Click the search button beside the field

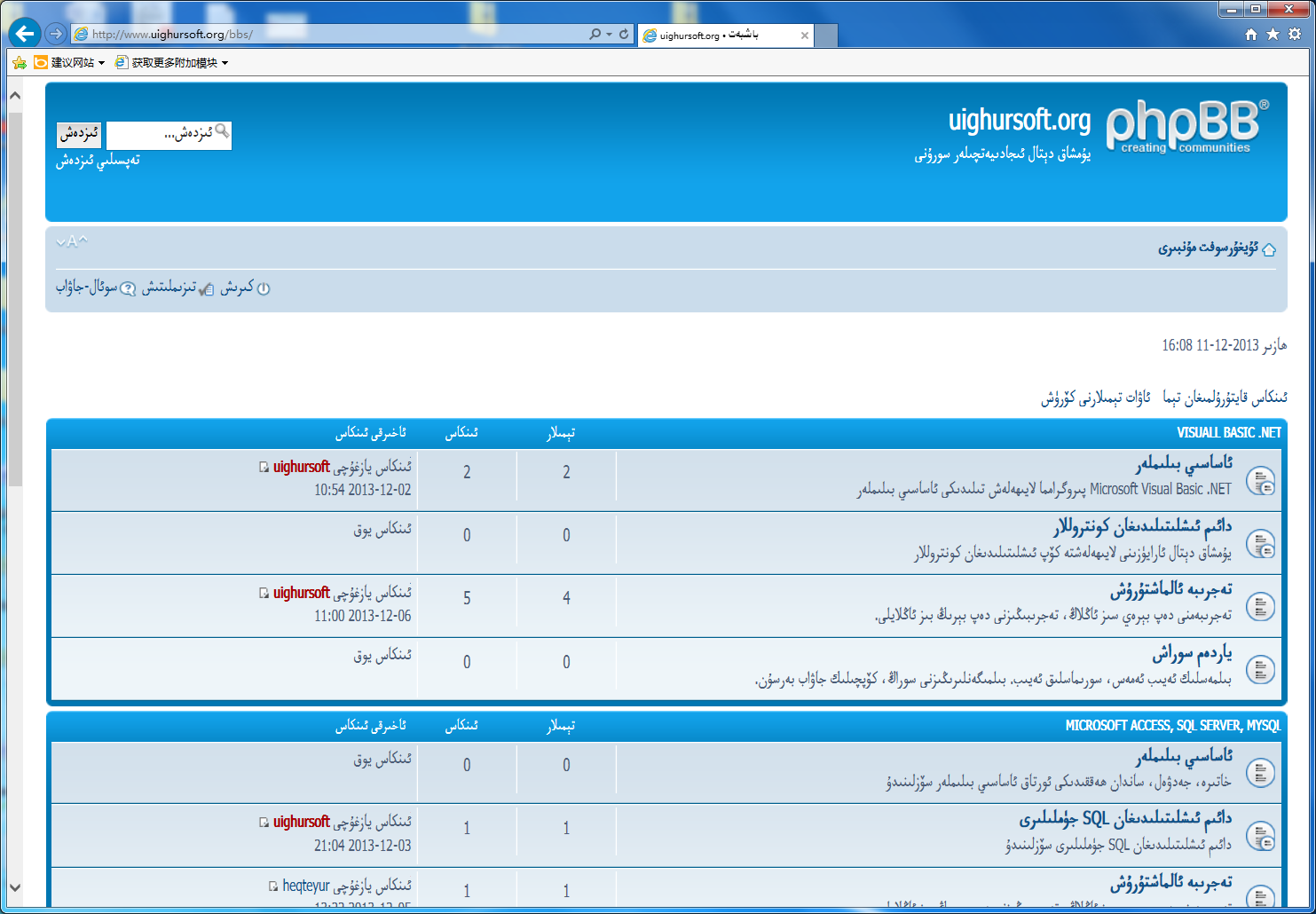[x=80, y=134]
